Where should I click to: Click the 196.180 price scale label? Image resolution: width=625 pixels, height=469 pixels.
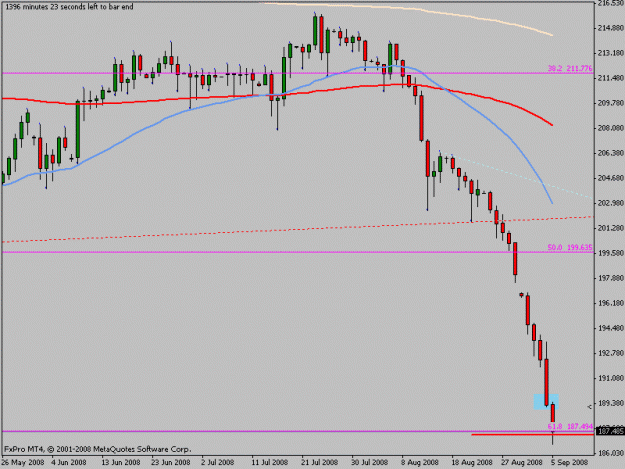click(611, 303)
